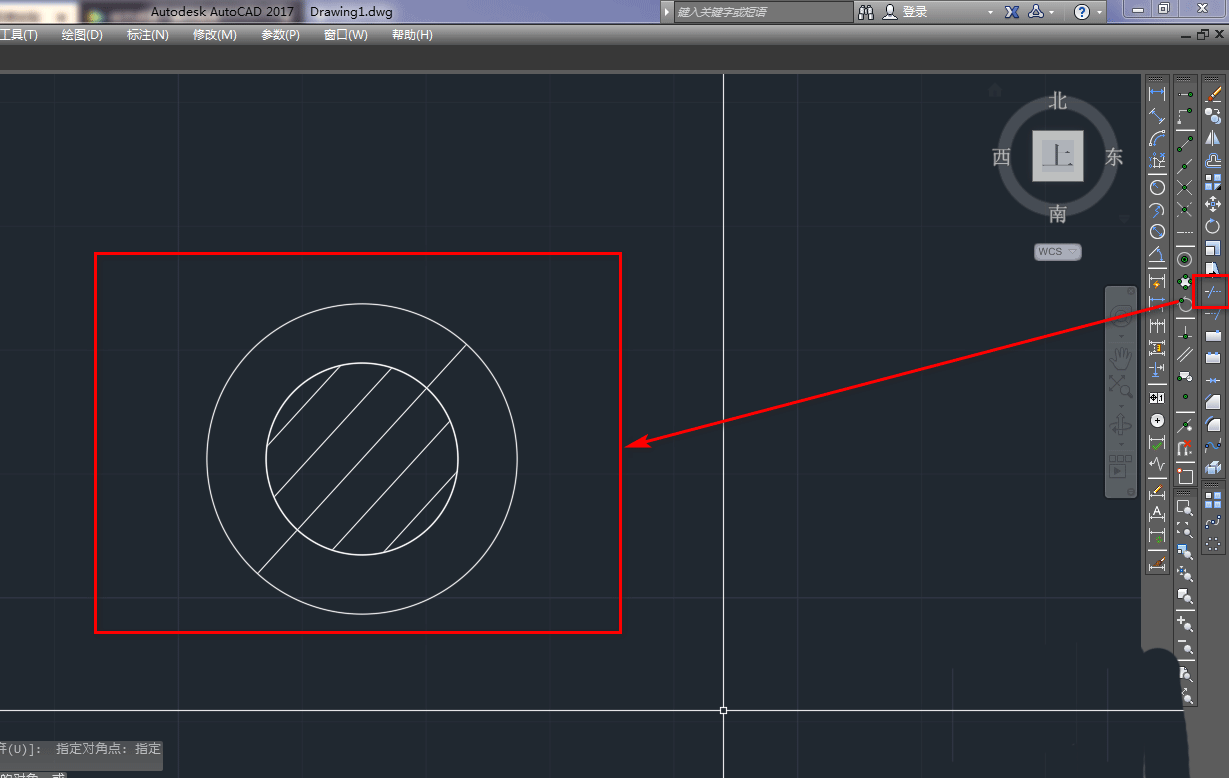Choose the Arc Length dimension tool
This screenshot has width=1229, height=778.
coord(1157,138)
